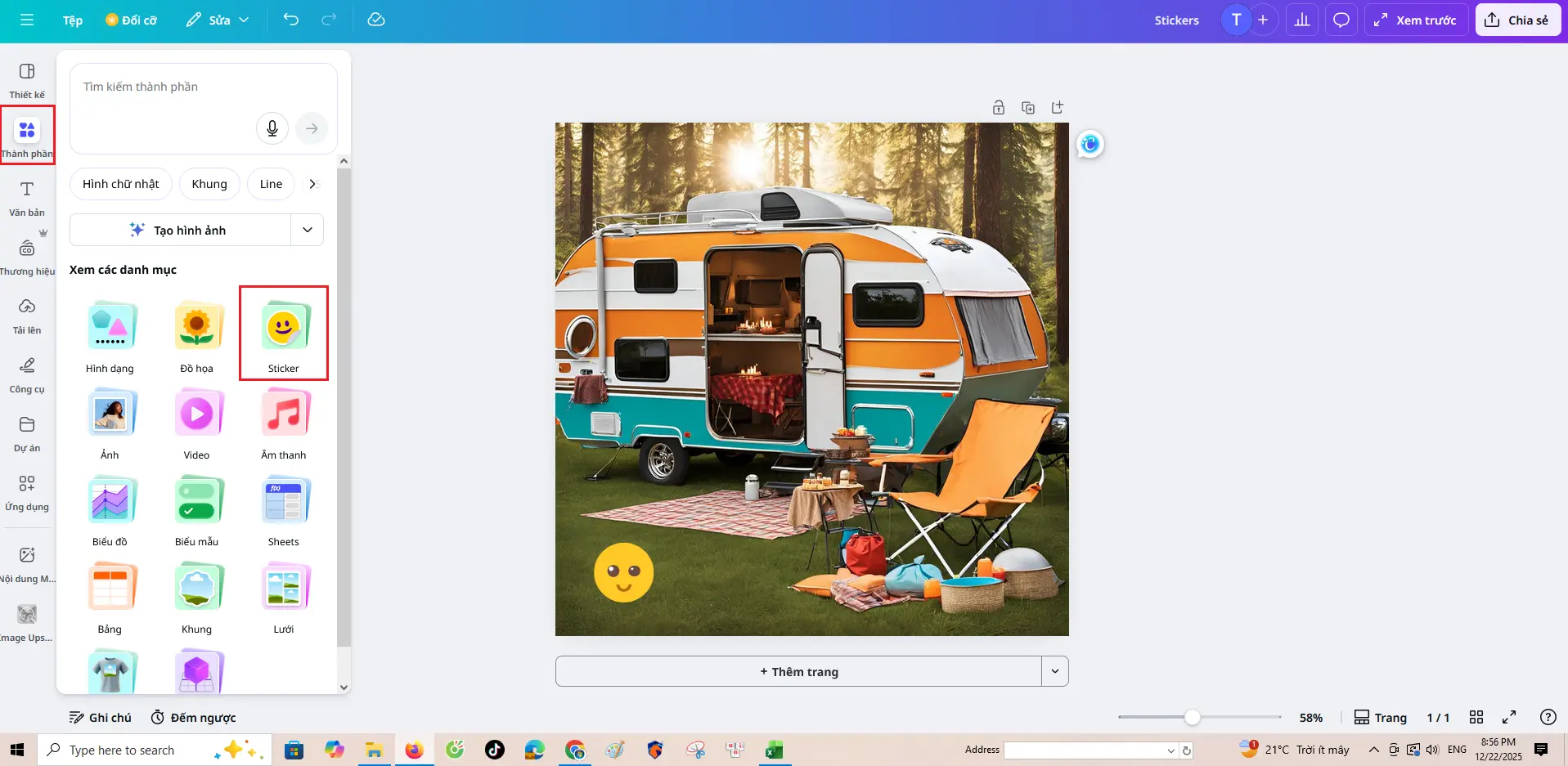
Task: Add a page with Thêm trang
Action: pos(798,671)
